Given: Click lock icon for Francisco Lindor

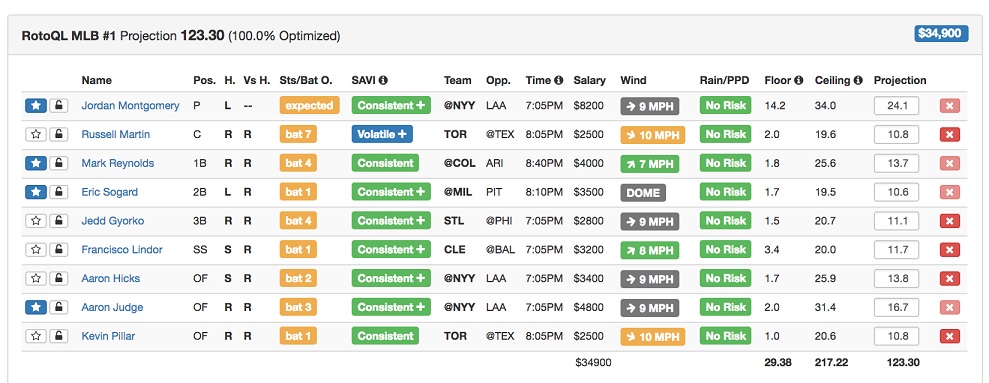Looking at the screenshot, I should click(x=59, y=250).
